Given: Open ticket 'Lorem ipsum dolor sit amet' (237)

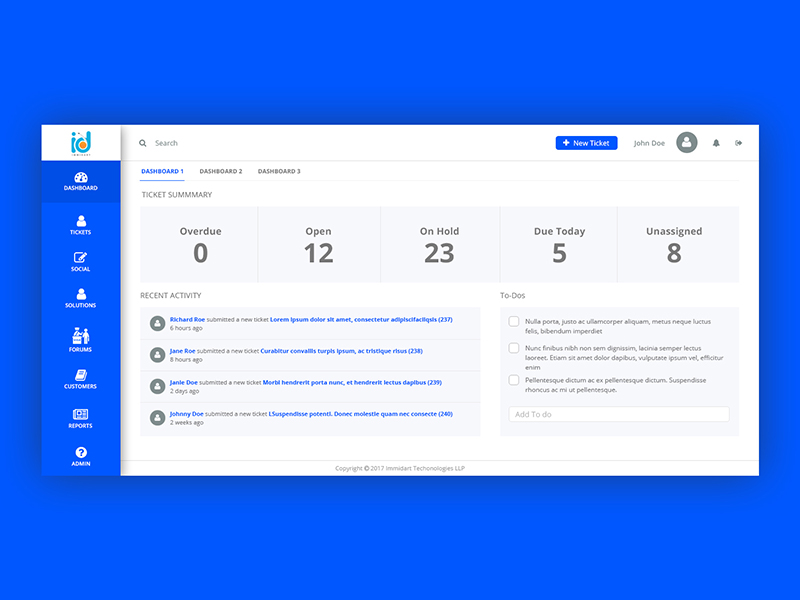Looking at the screenshot, I should click(360, 319).
